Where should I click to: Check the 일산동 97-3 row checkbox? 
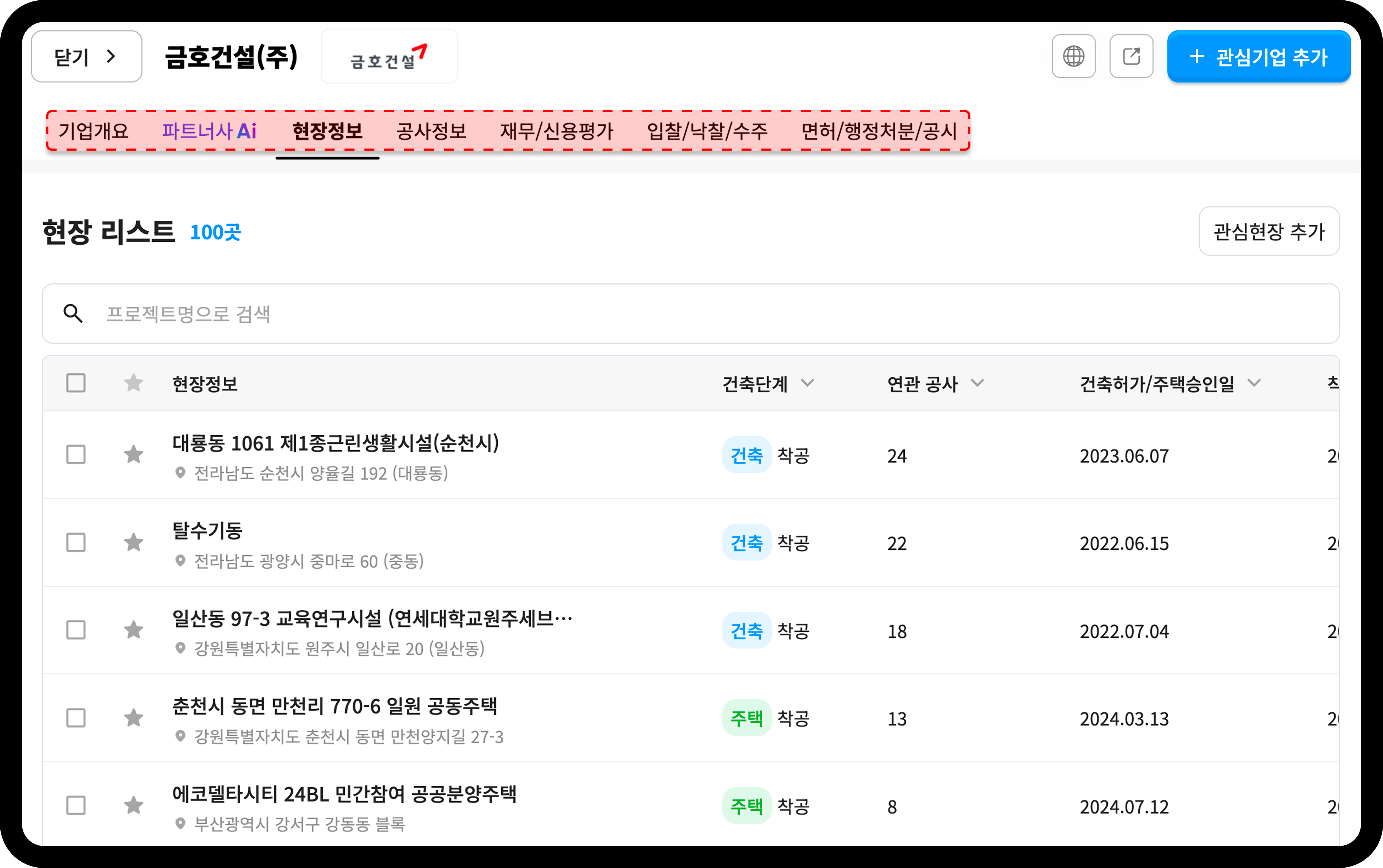(x=76, y=630)
